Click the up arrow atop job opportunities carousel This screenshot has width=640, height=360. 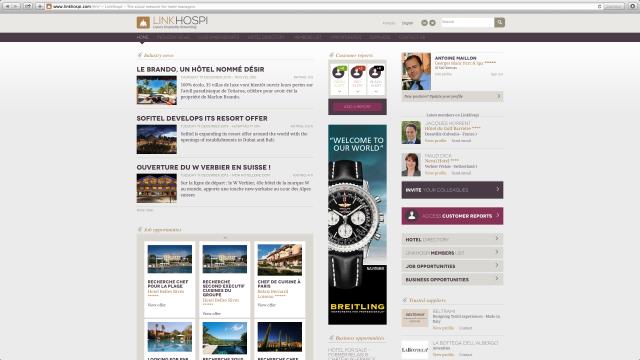[x=225, y=237]
